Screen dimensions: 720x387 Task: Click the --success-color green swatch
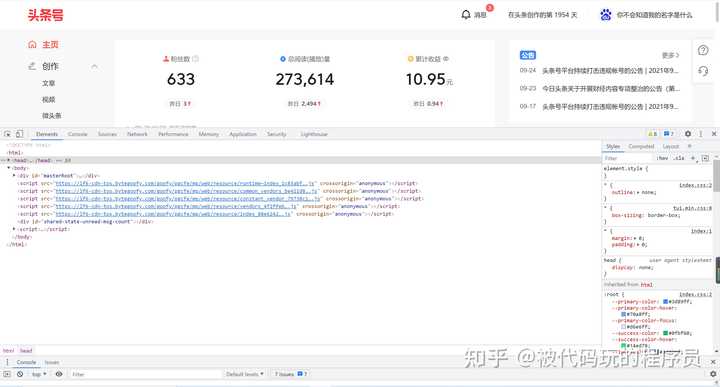665,333
